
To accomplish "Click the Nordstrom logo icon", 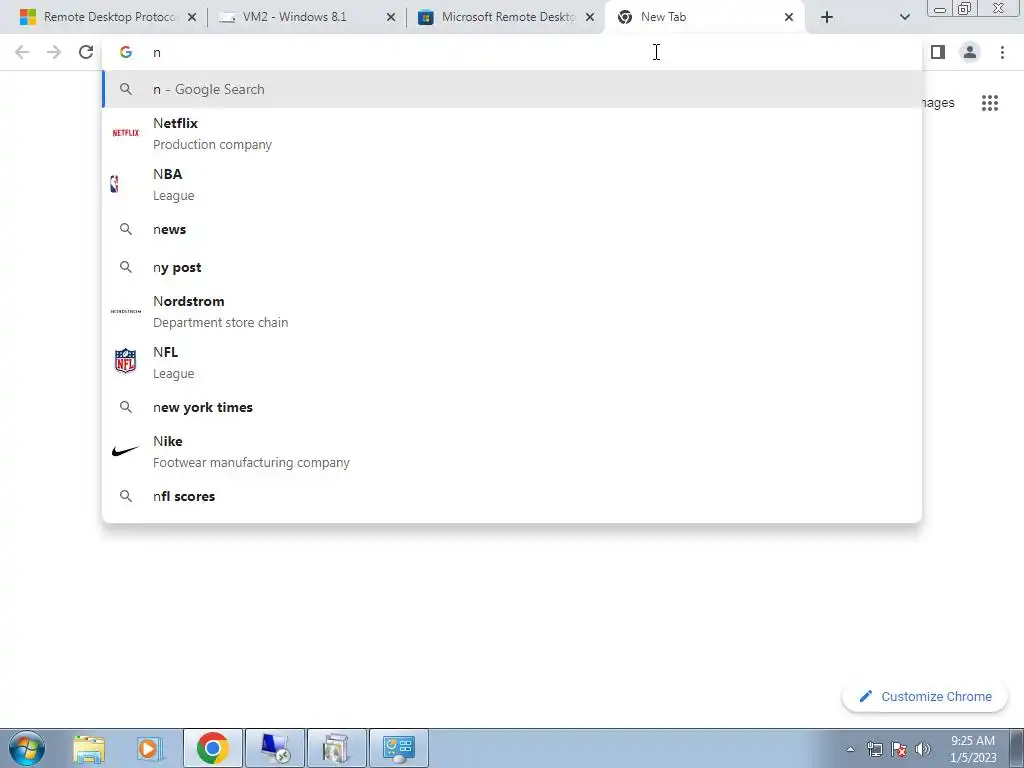I will point(125,312).
